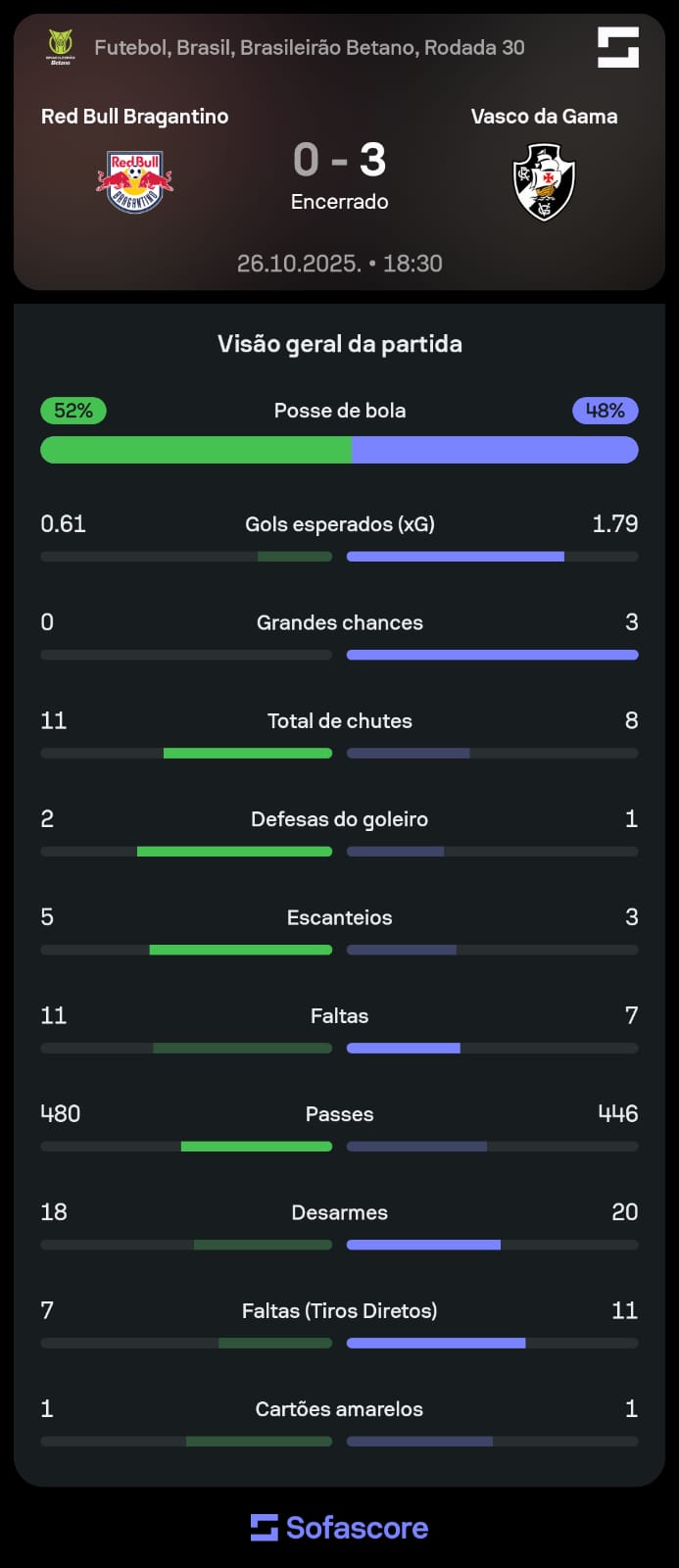The height and width of the screenshot is (1568, 679).
Task: Select the Passes stat label
Action: pos(339,1114)
